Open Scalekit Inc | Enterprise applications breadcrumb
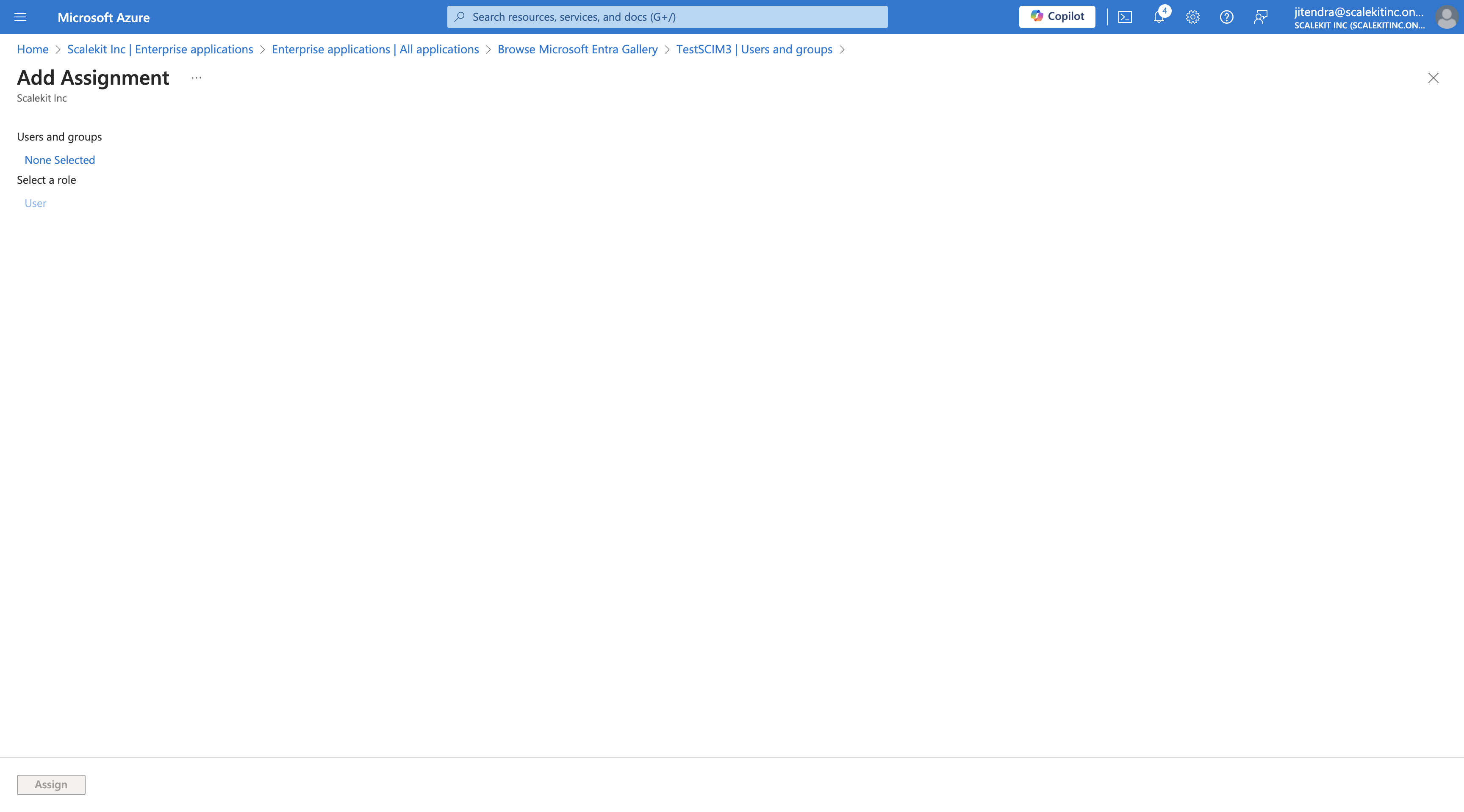The width and height of the screenshot is (1464, 812). click(160, 50)
